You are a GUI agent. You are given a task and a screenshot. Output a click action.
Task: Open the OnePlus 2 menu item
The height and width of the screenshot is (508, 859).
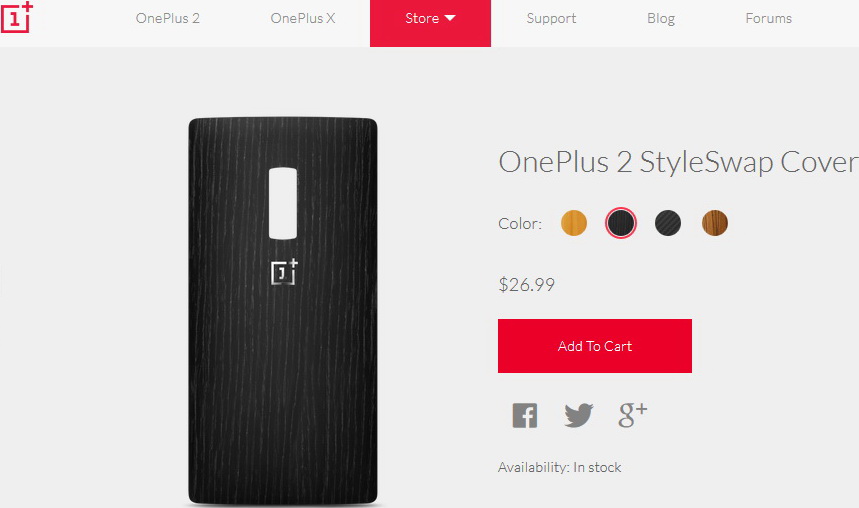(x=168, y=18)
